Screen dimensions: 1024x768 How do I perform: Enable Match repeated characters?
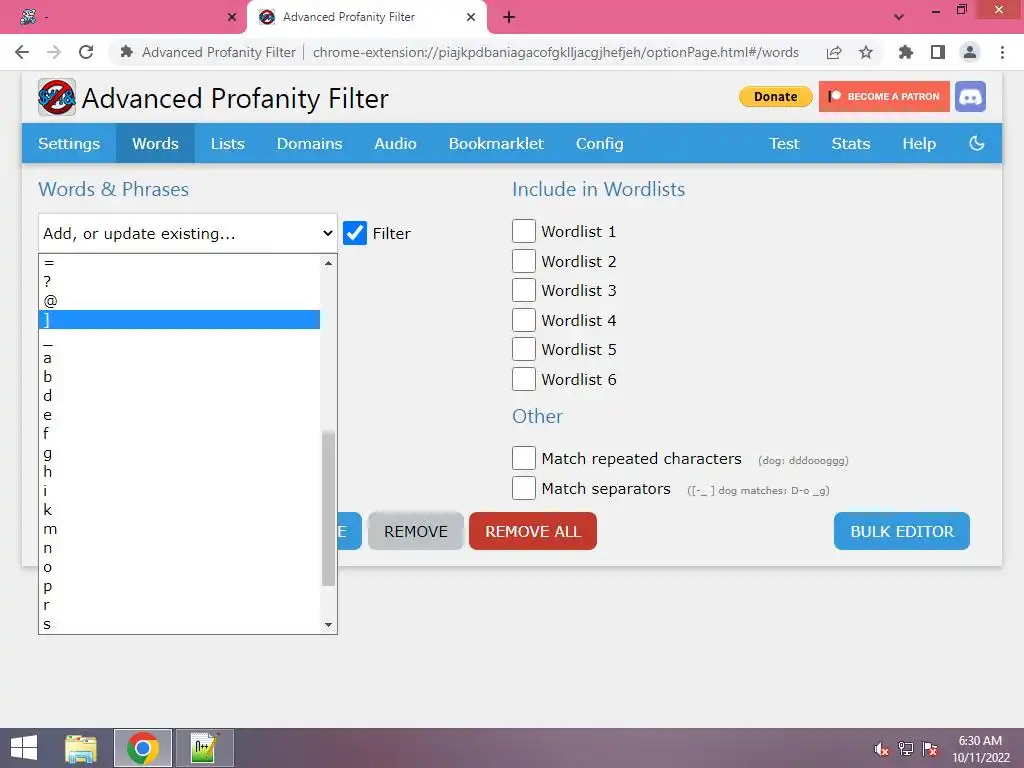[x=524, y=458]
